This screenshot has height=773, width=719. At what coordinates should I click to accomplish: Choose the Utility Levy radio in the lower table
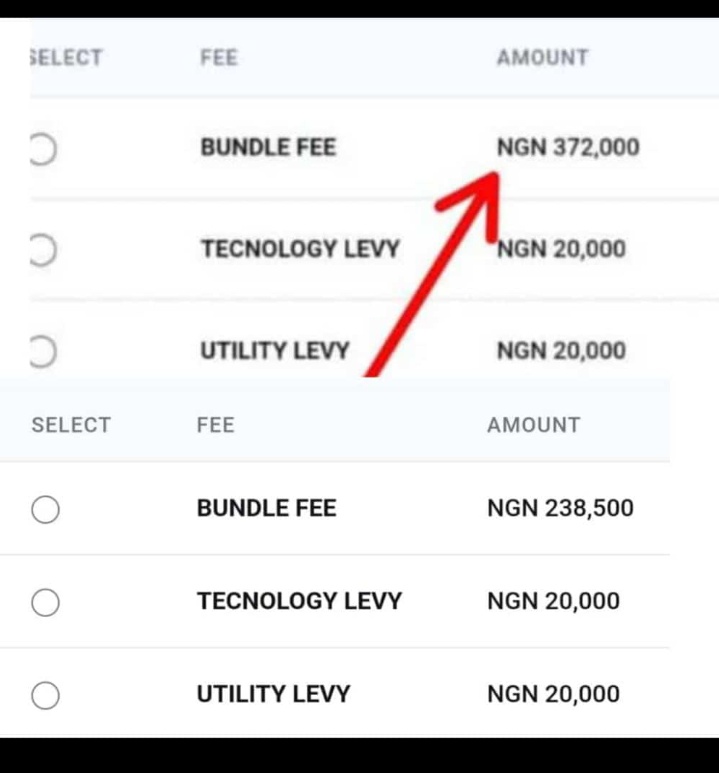click(x=45, y=695)
